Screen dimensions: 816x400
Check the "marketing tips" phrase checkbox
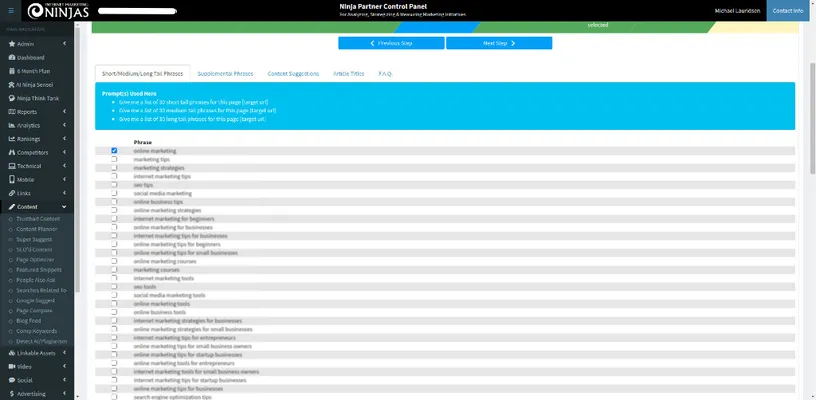pyautogui.click(x=114, y=159)
